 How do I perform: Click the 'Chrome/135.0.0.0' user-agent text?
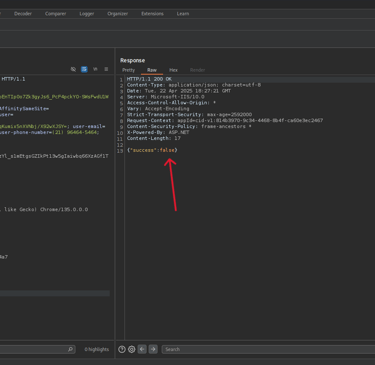tap(64, 210)
